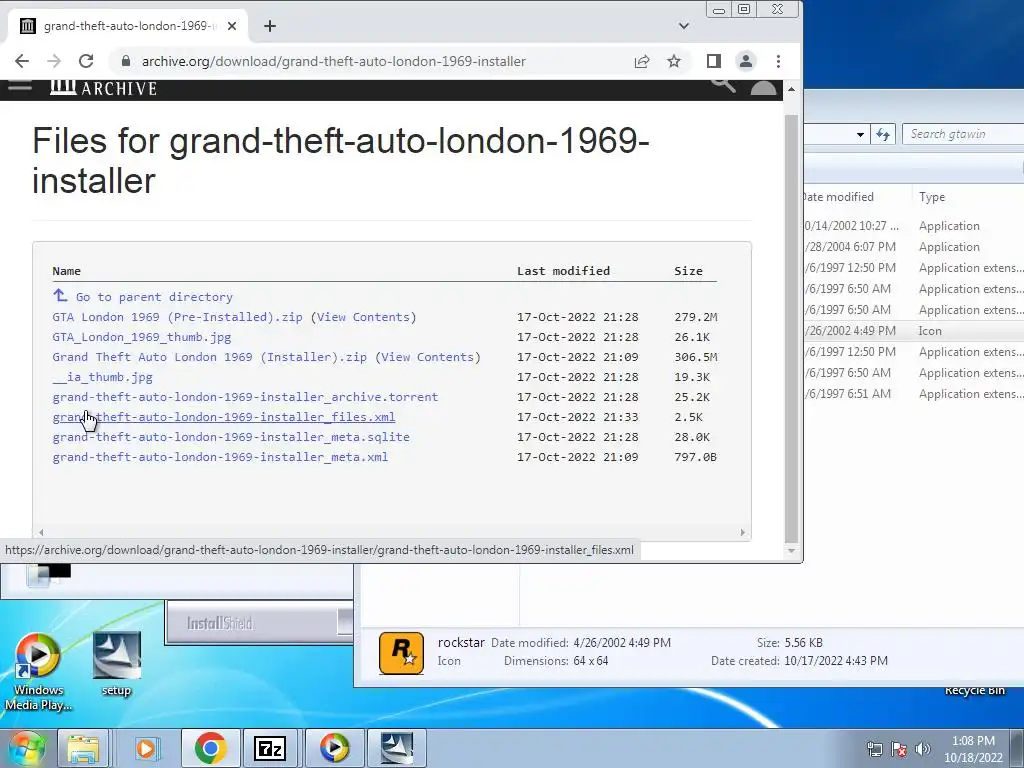Reload the archive.org page

86,61
